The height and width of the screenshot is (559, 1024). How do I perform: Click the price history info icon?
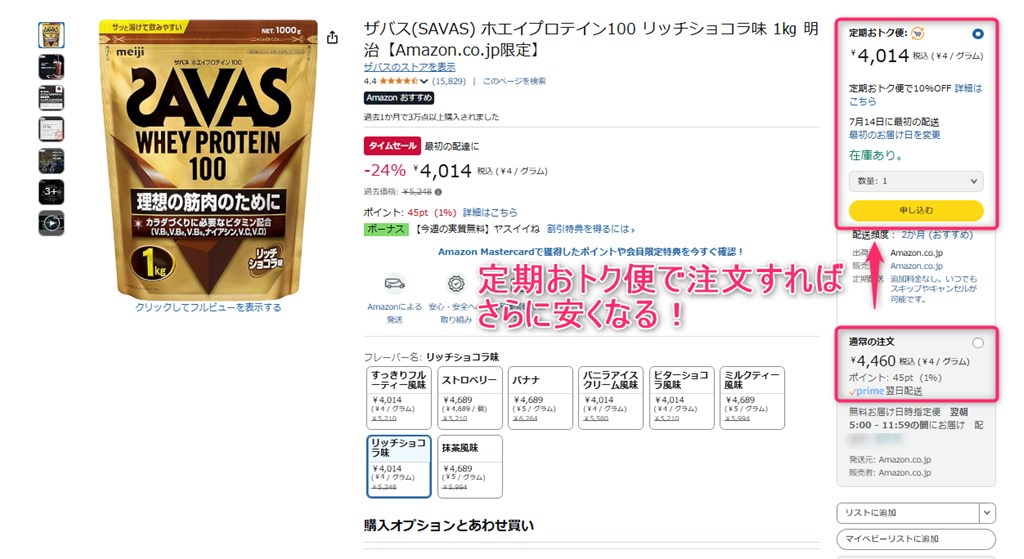[438, 192]
